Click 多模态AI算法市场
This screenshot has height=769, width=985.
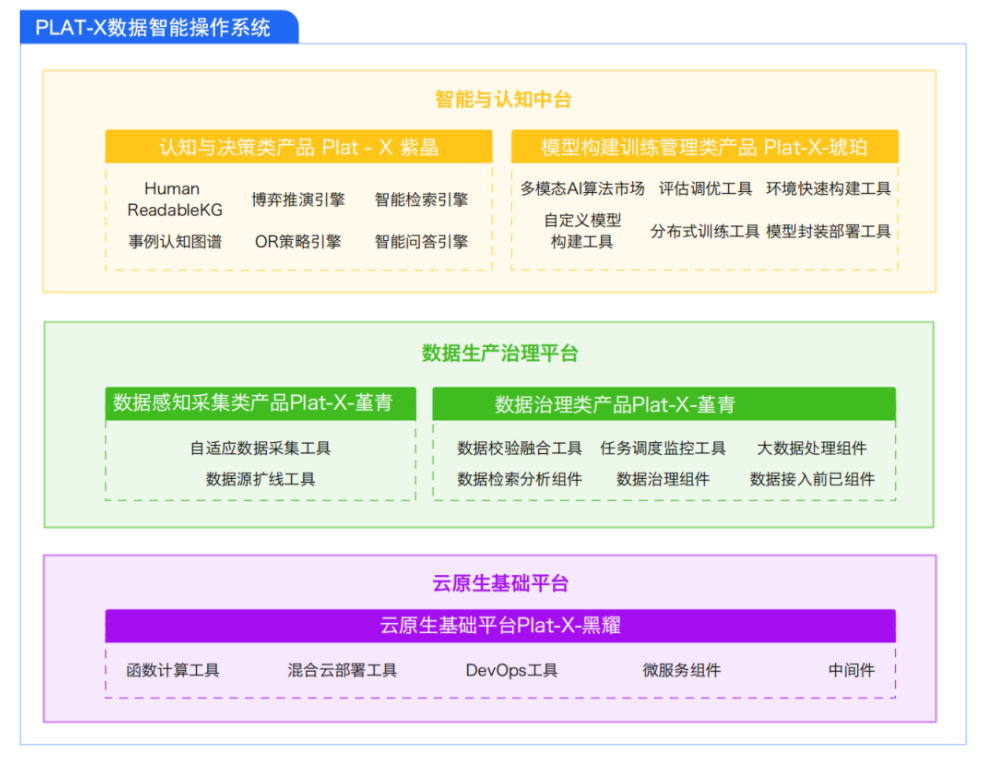tap(582, 188)
